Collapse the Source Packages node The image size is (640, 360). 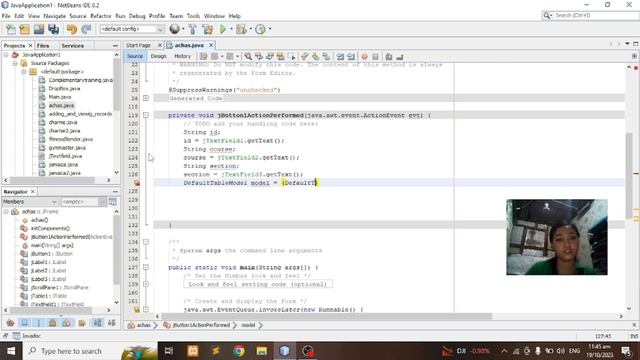pos(15,63)
